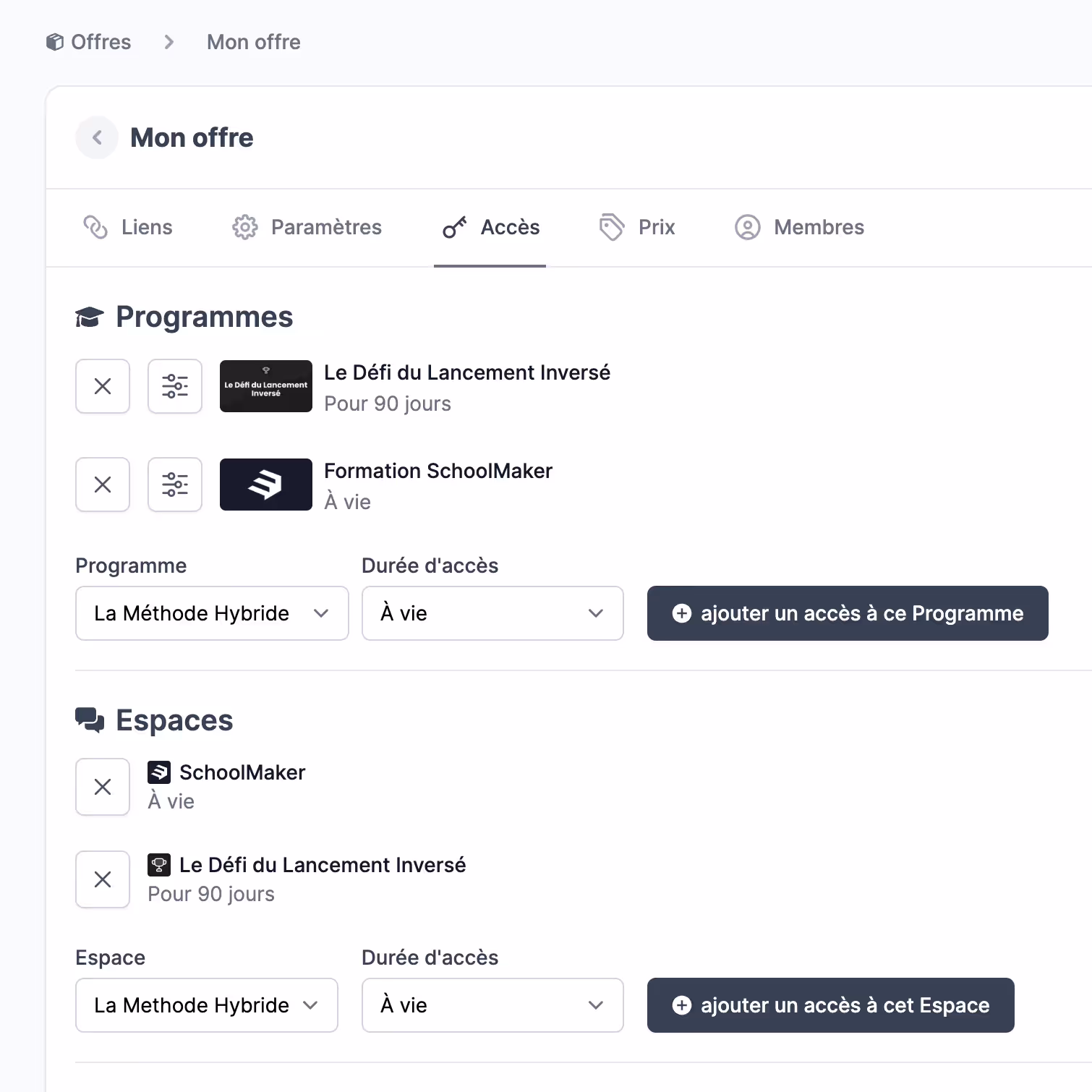
Task: Open the Membres tab
Action: pyautogui.click(x=799, y=227)
